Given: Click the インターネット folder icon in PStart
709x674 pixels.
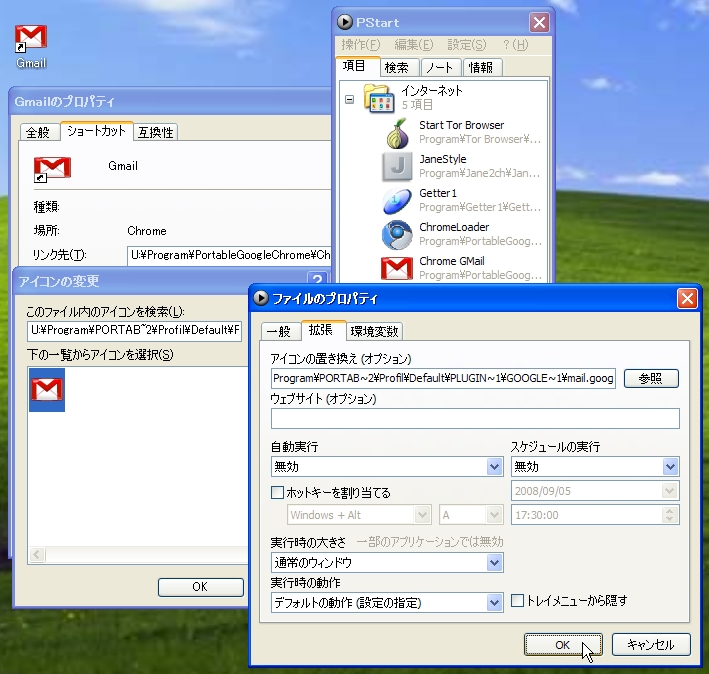Looking at the screenshot, I should [x=379, y=98].
